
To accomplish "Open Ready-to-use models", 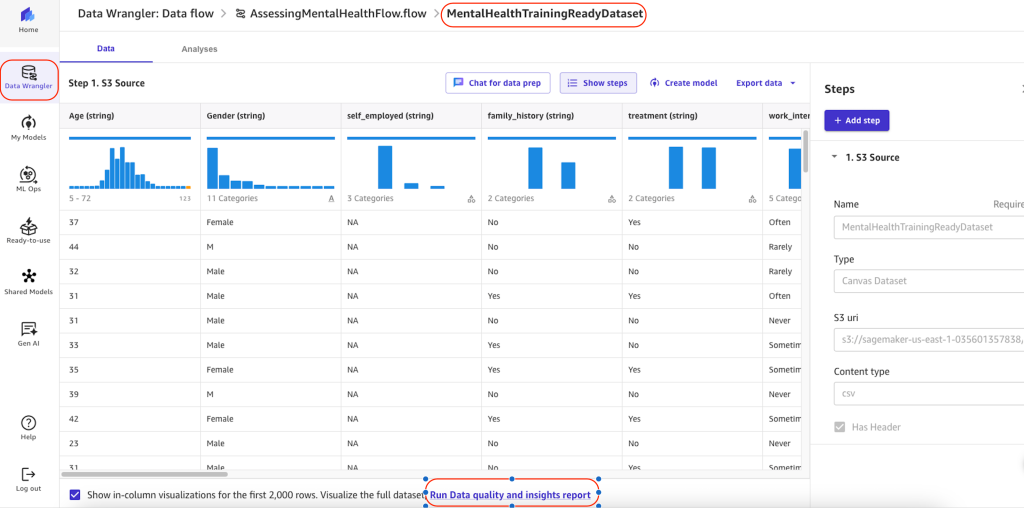I will pos(28,231).
